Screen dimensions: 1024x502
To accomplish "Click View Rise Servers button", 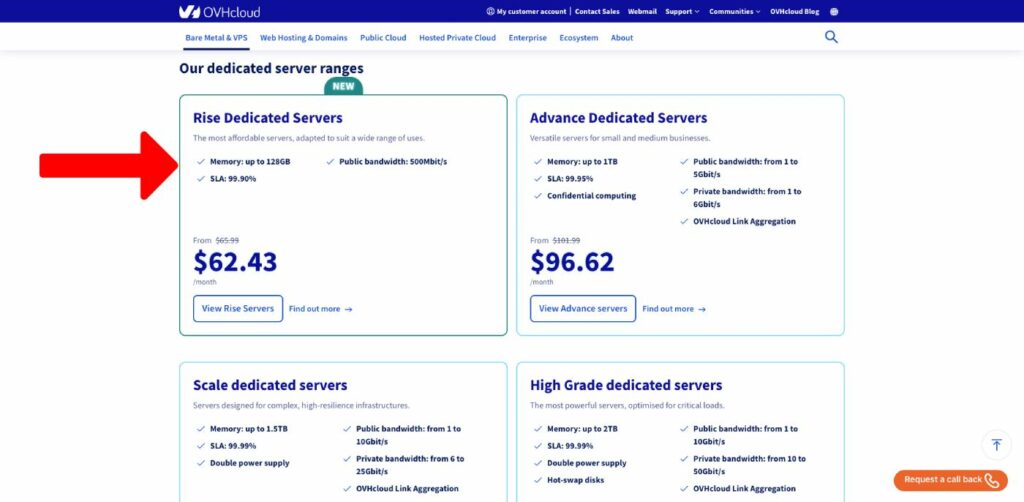I will (238, 309).
